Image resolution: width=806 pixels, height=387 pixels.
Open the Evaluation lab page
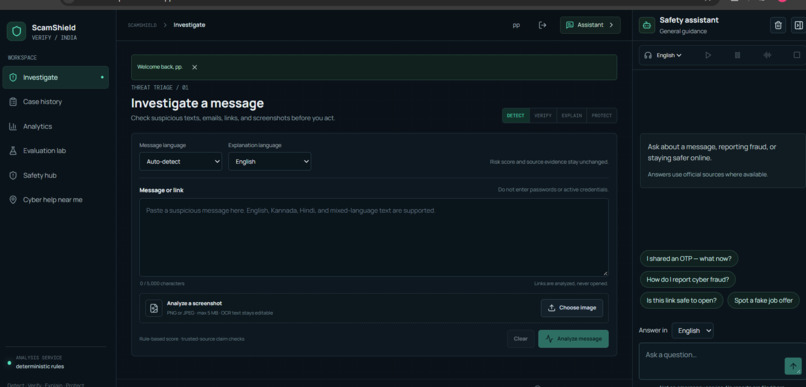point(56,151)
